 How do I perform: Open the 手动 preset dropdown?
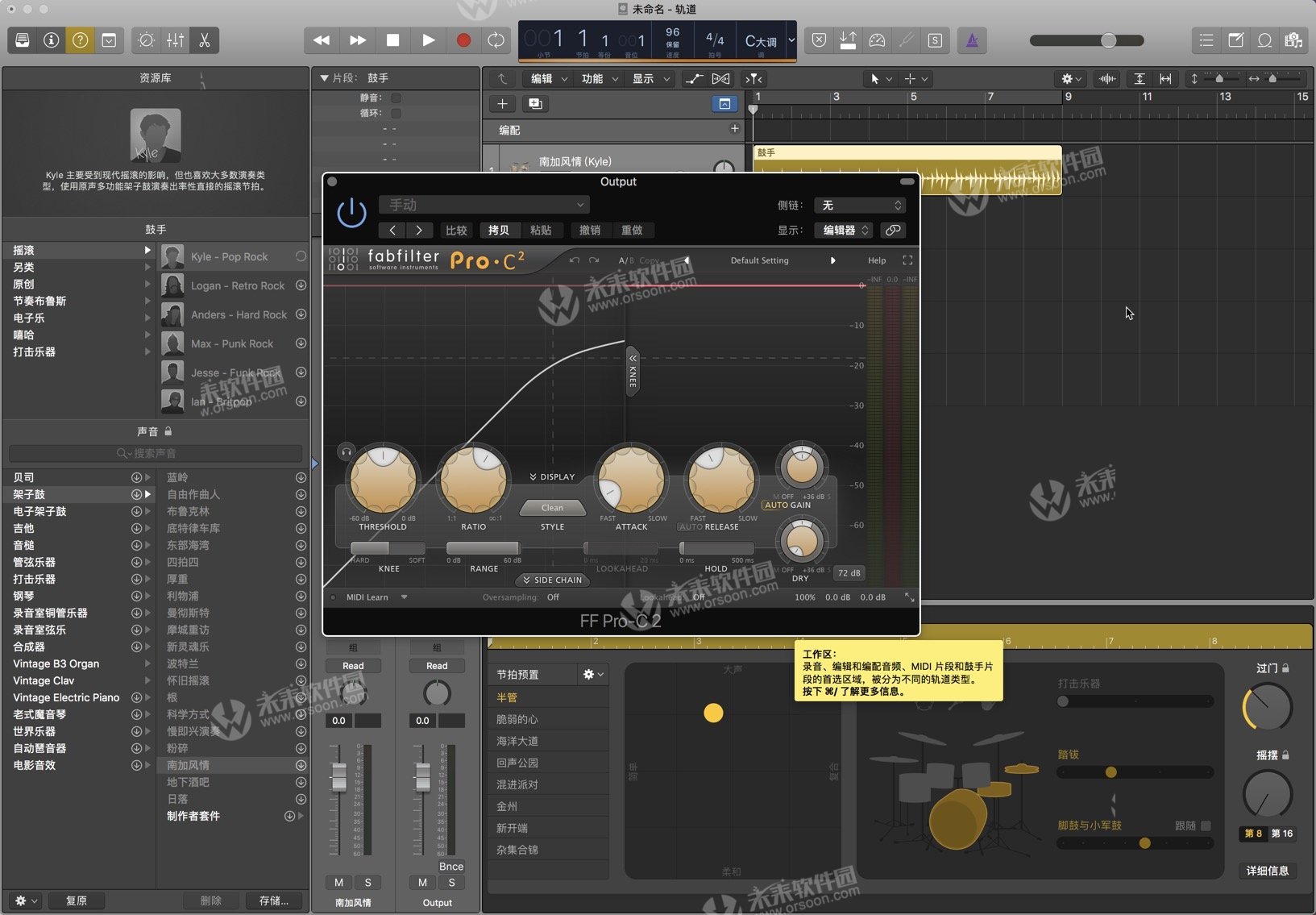484,205
